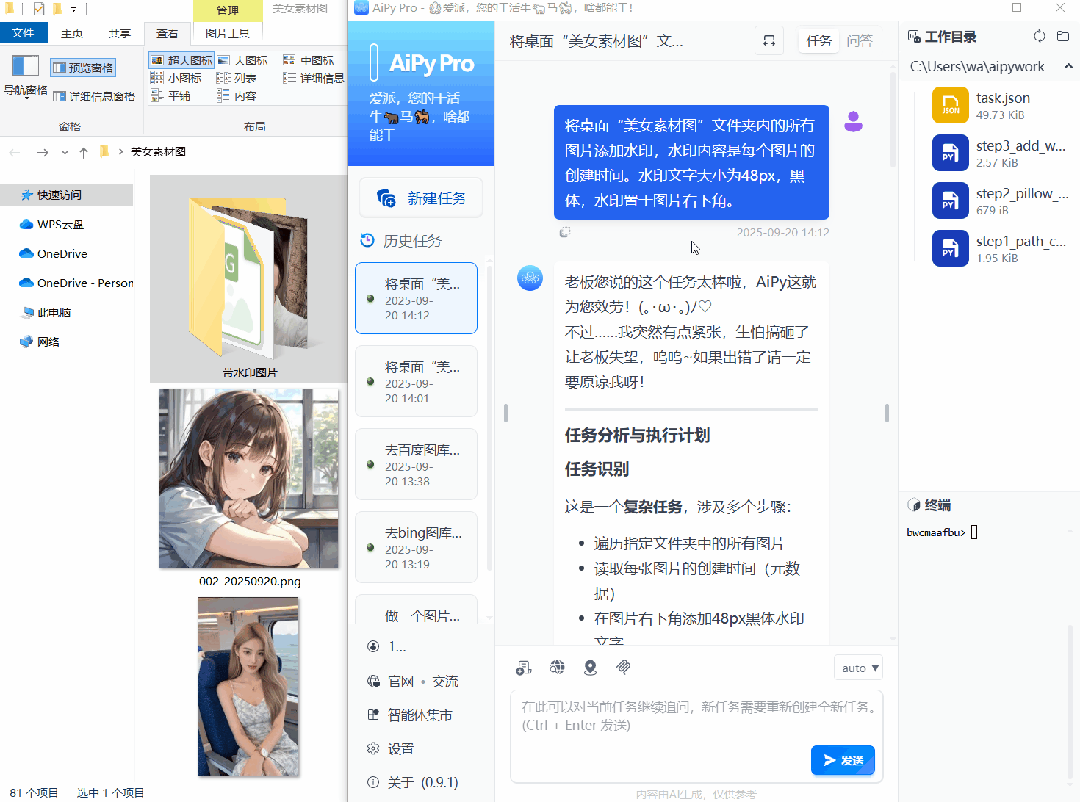Click the expand-chat icon near the task title
The image size is (1080, 802).
coord(768,40)
